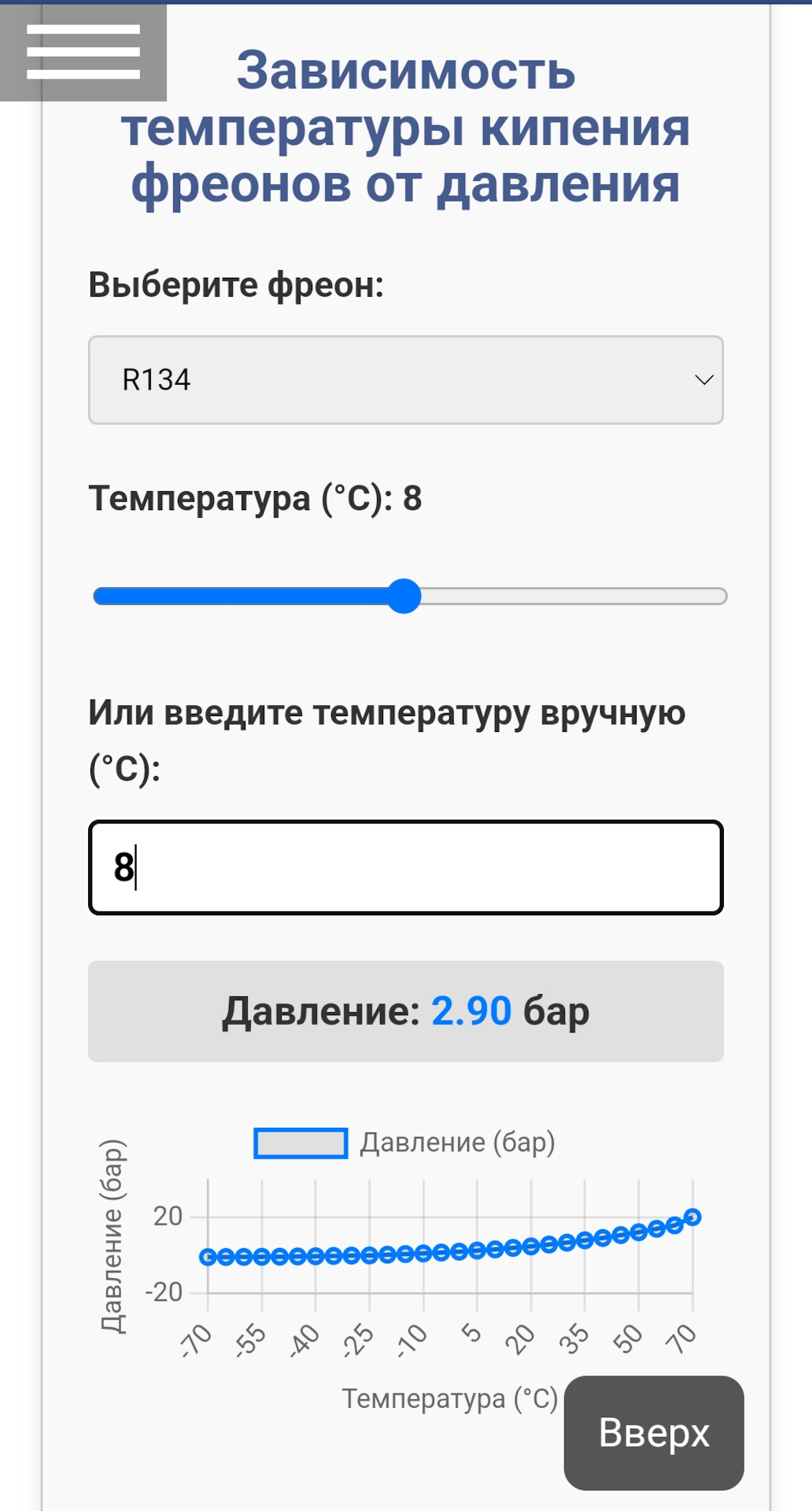
Task: Click the "Температура (°C): 8" slider label
Action: point(255,499)
